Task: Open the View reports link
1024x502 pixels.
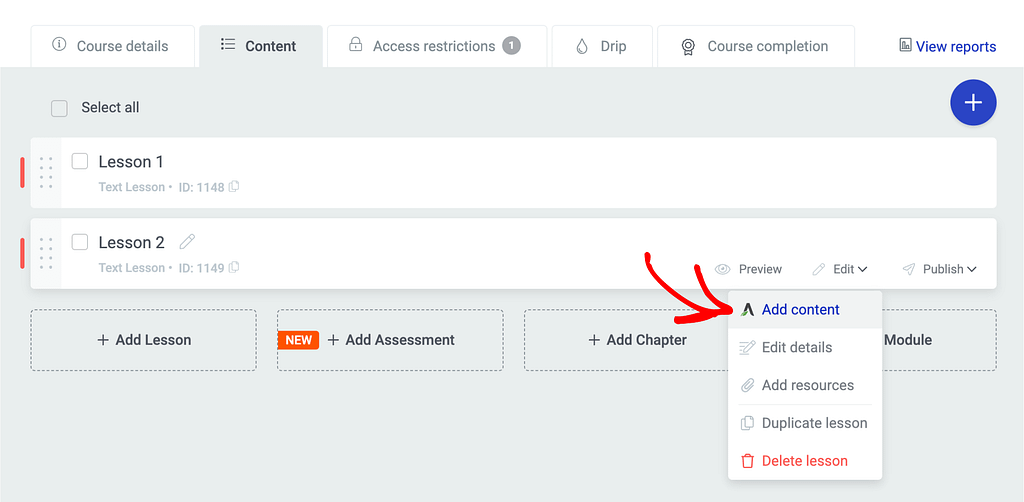Action: click(947, 46)
